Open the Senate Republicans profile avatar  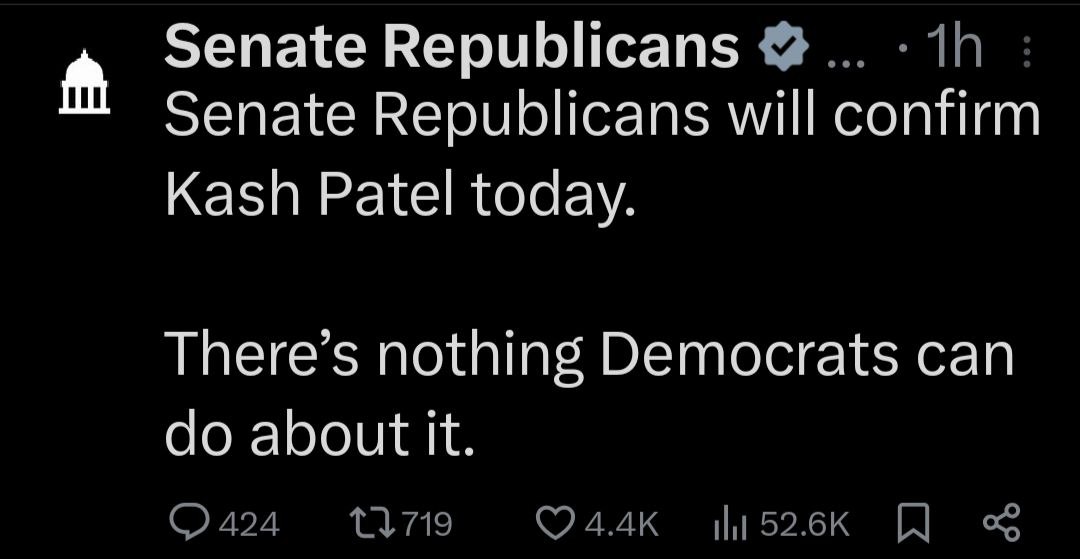(x=84, y=83)
